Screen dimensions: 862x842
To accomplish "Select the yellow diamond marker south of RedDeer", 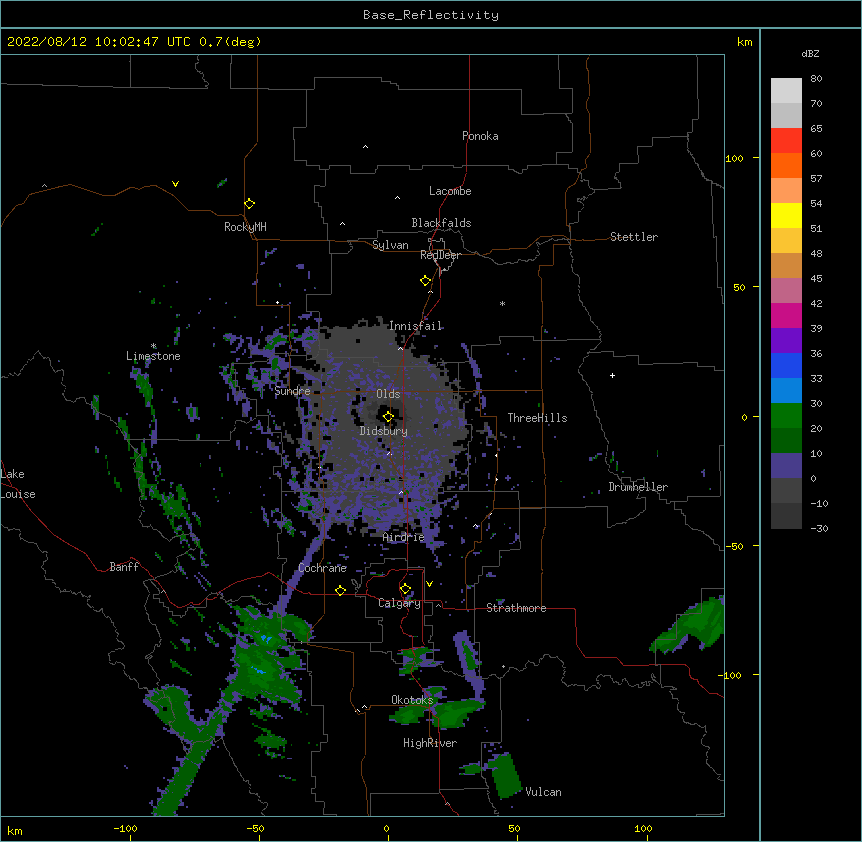I will [426, 281].
